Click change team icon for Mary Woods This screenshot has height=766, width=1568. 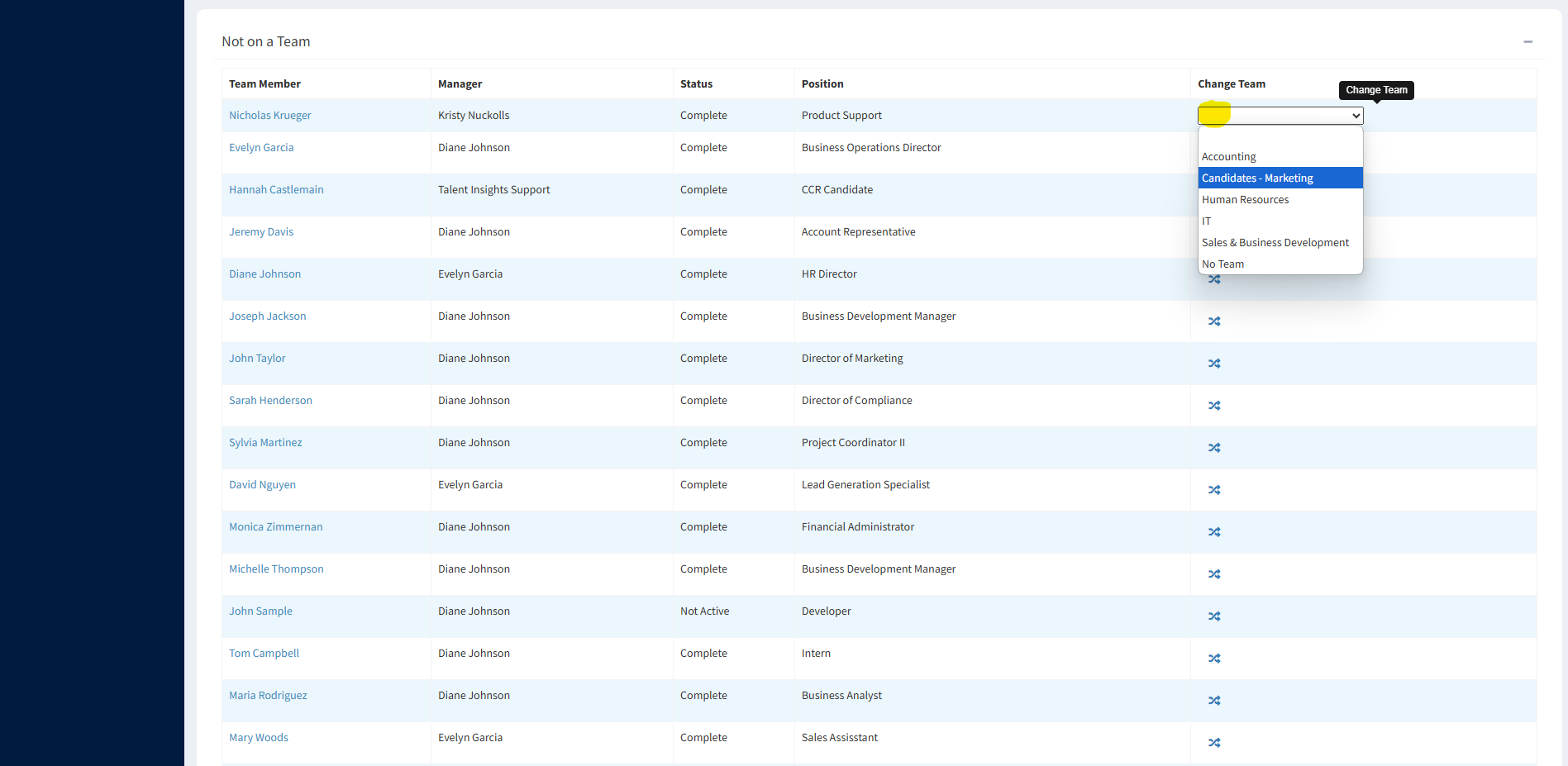click(1213, 743)
